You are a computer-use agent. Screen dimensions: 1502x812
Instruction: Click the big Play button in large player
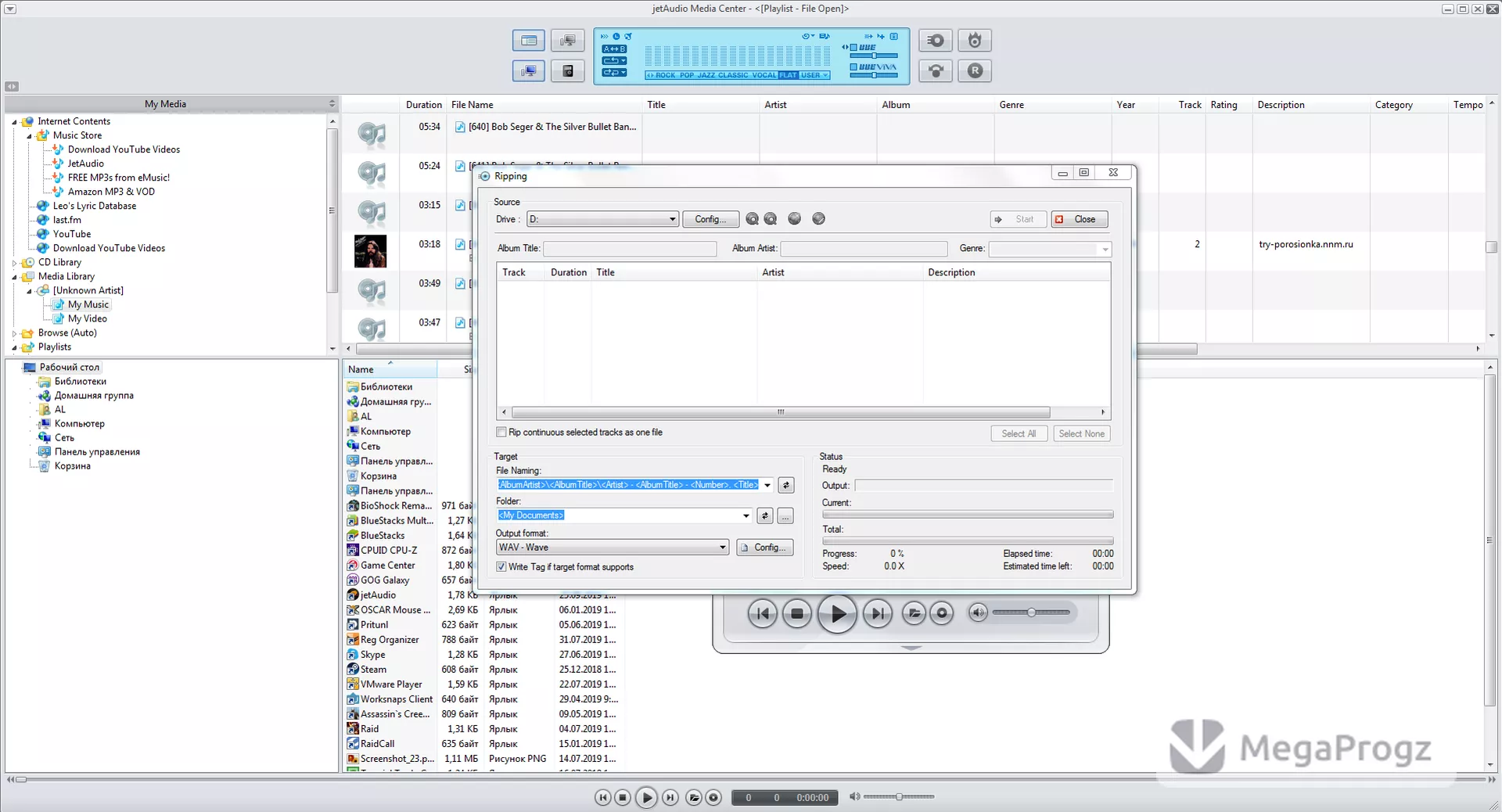(x=837, y=613)
